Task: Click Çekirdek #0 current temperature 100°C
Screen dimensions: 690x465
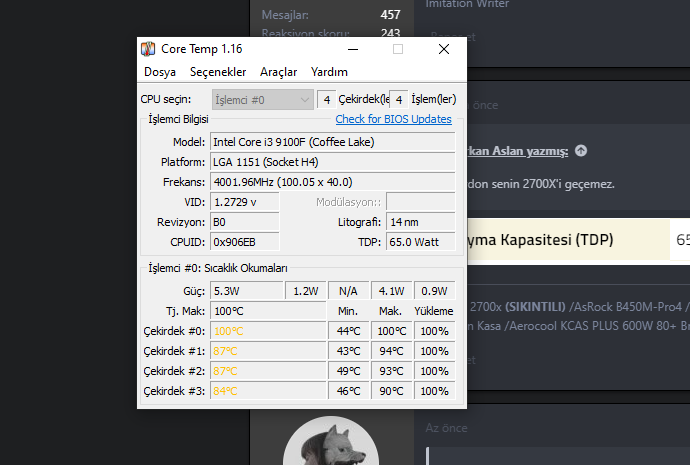Action: pos(268,331)
